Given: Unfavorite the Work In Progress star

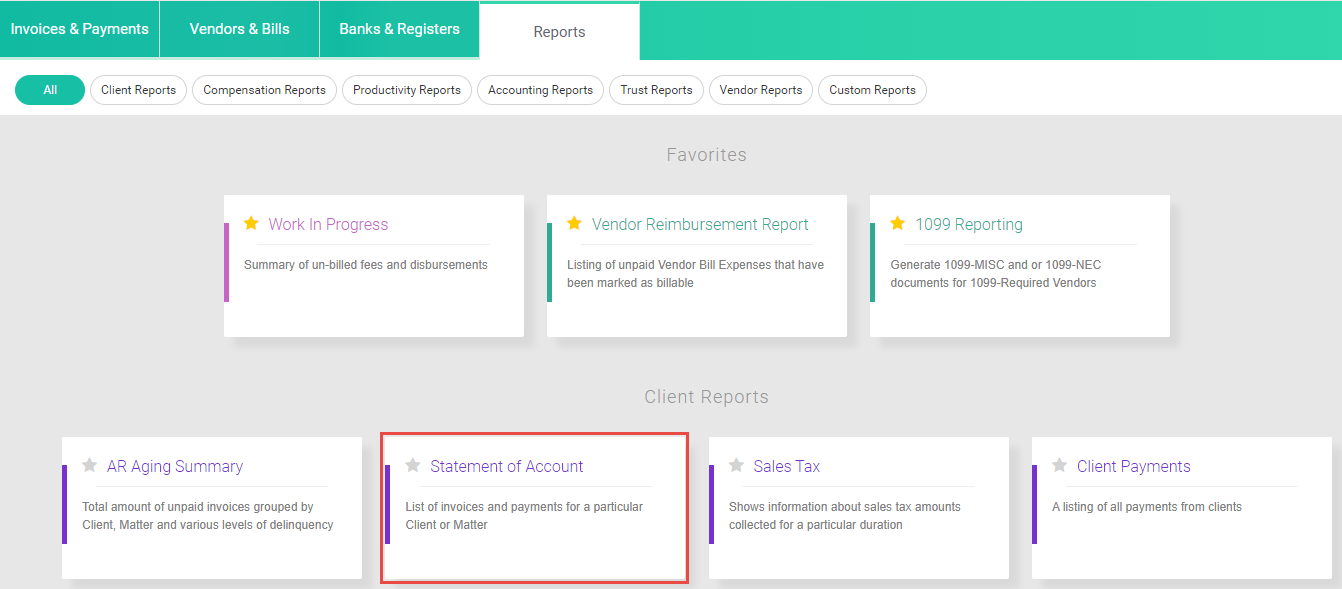Looking at the screenshot, I should point(251,223).
